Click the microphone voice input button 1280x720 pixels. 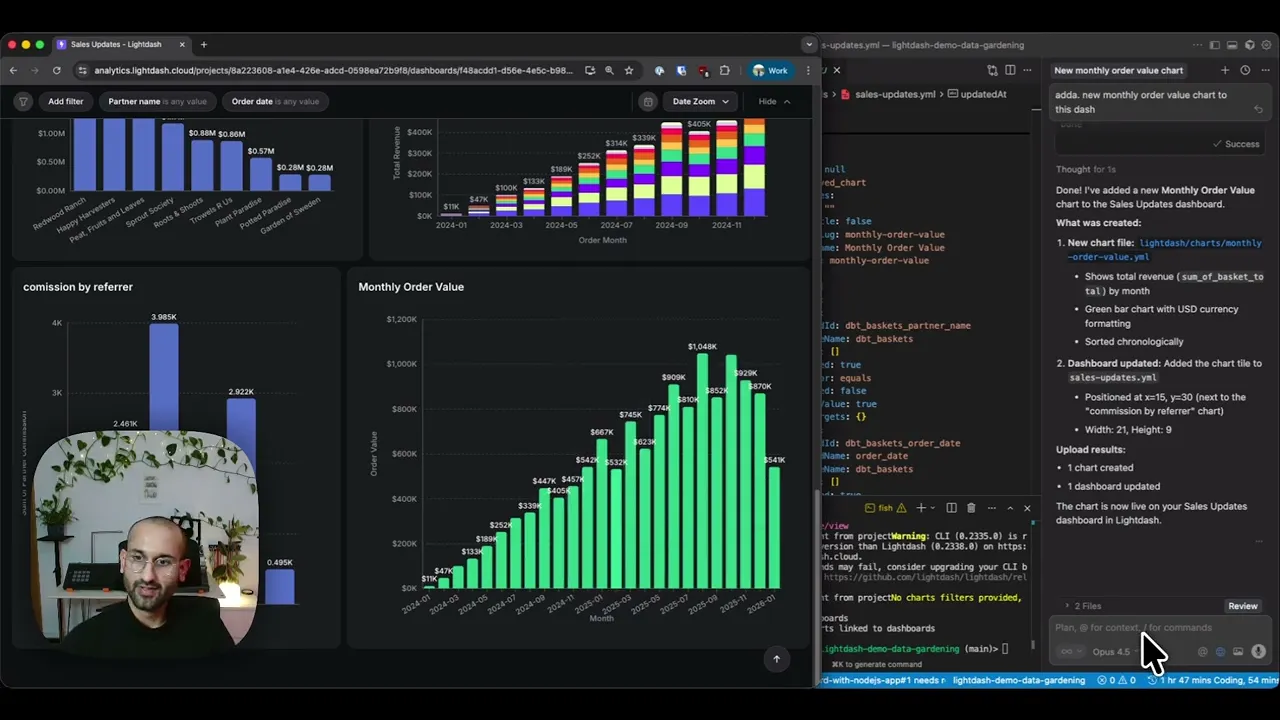coord(1258,652)
